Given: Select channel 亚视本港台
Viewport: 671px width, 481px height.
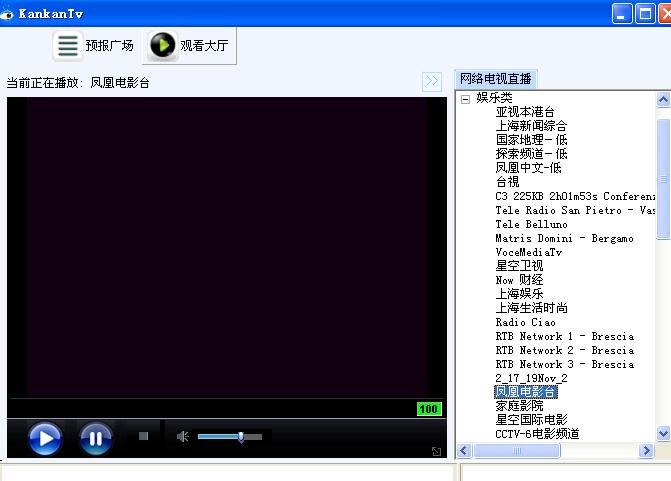Looking at the screenshot, I should 525,112.
